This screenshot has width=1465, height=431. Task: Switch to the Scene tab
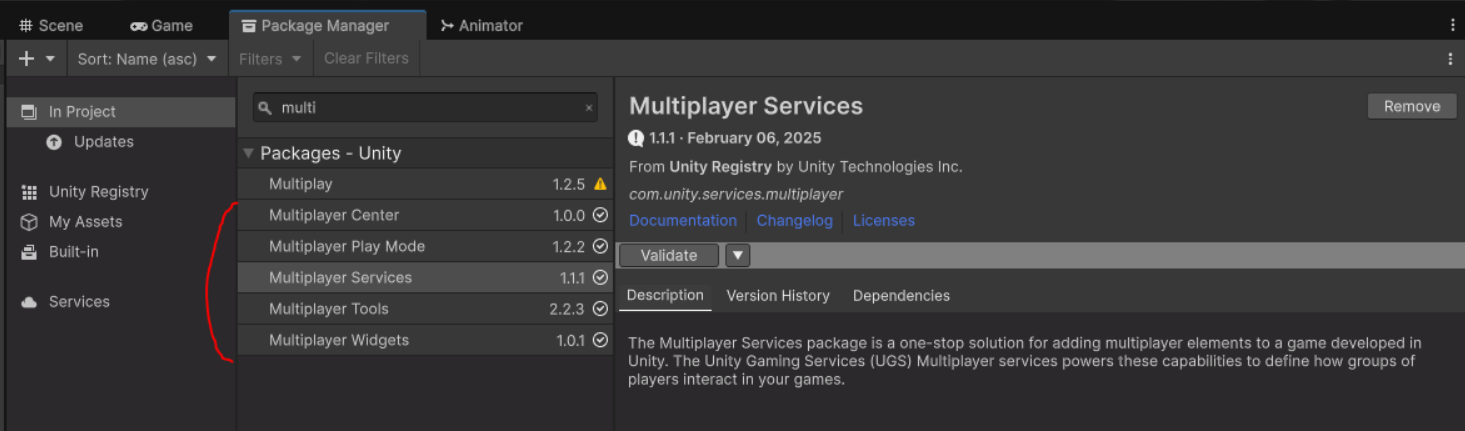tap(51, 25)
